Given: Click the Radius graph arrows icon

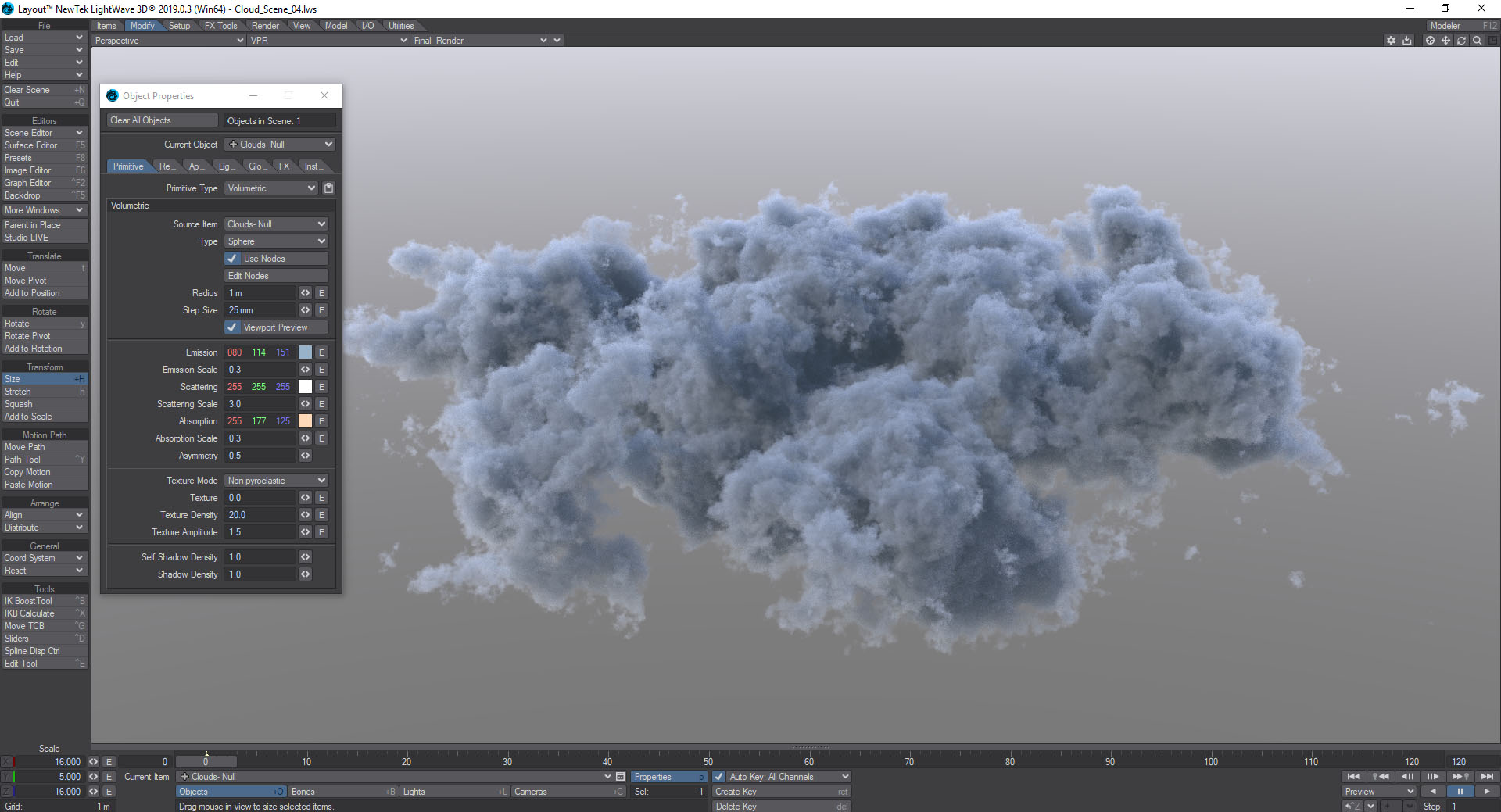Looking at the screenshot, I should (305, 293).
